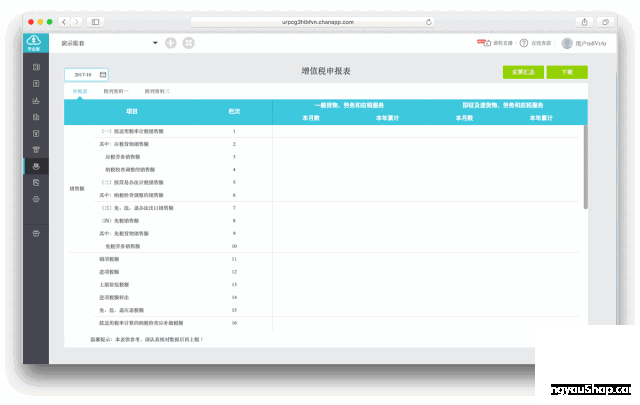Click the highlighted tax stamp sidebar icon
Screen dimensions: 640x405
(36, 166)
